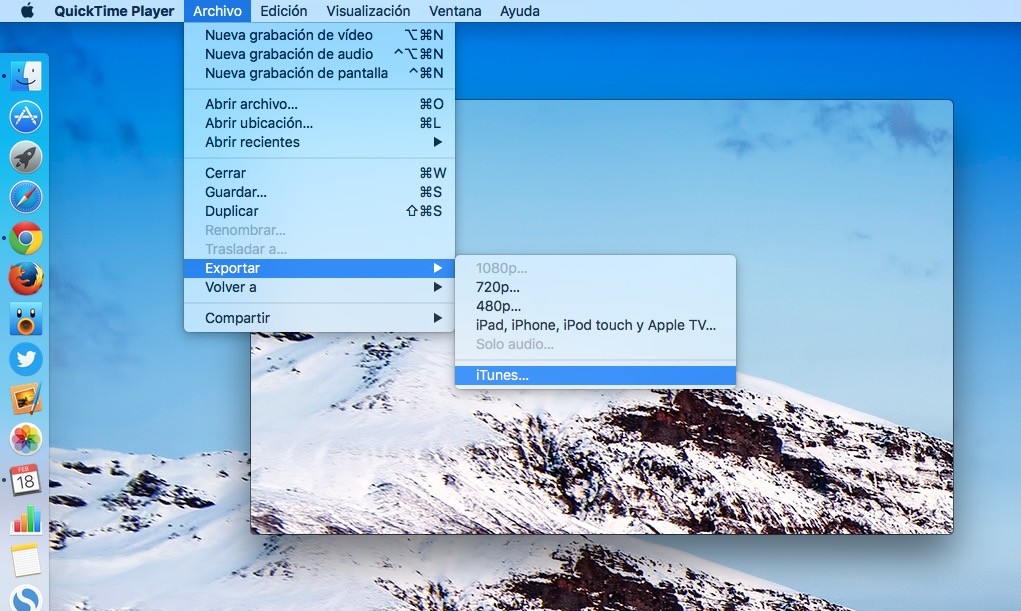Open the QuickTime Player application menu
The height and width of the screenshot is (611, 1021).
(114, 11)
